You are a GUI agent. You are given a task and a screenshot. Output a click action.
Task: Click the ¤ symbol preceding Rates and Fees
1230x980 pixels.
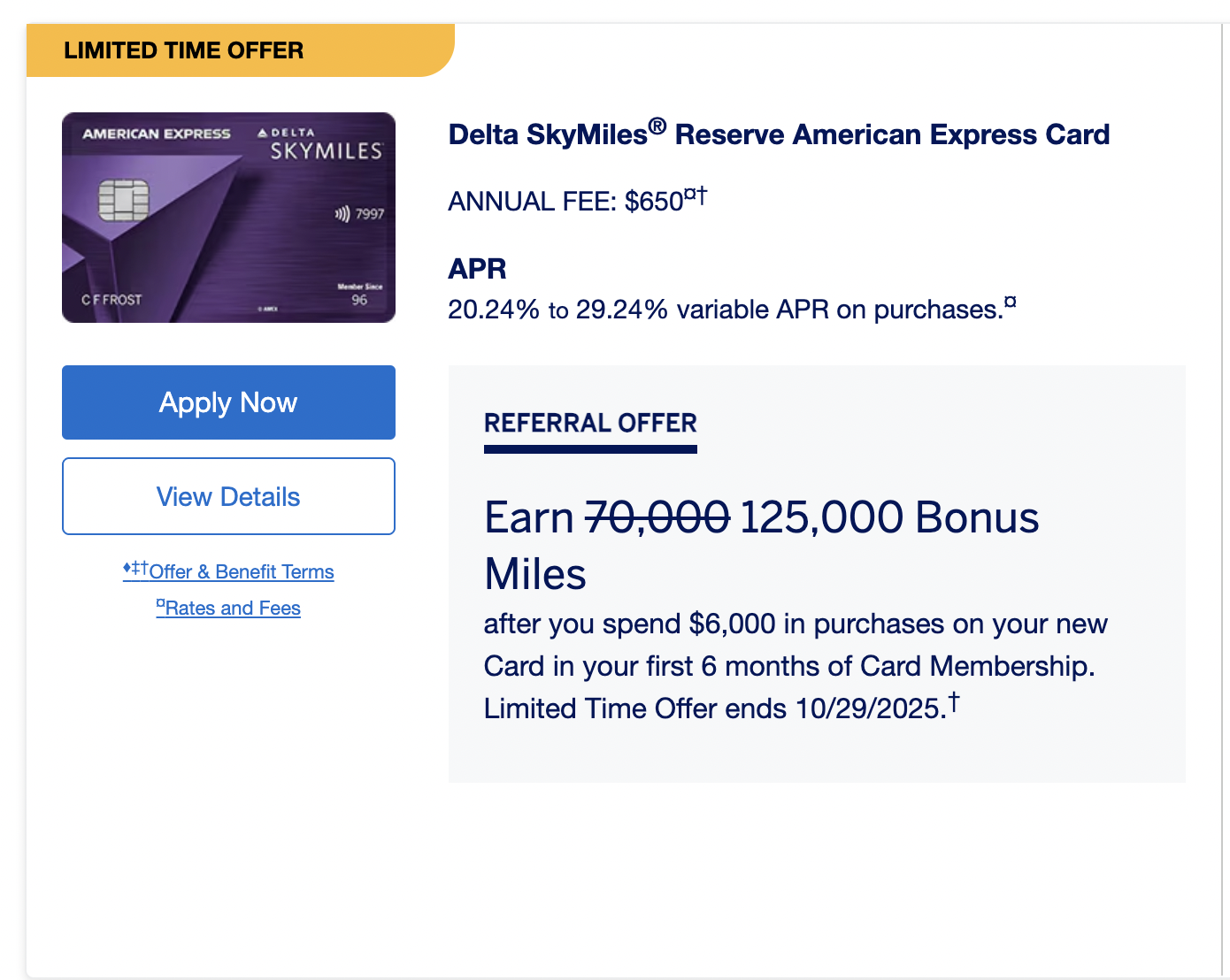click(160, 604)
